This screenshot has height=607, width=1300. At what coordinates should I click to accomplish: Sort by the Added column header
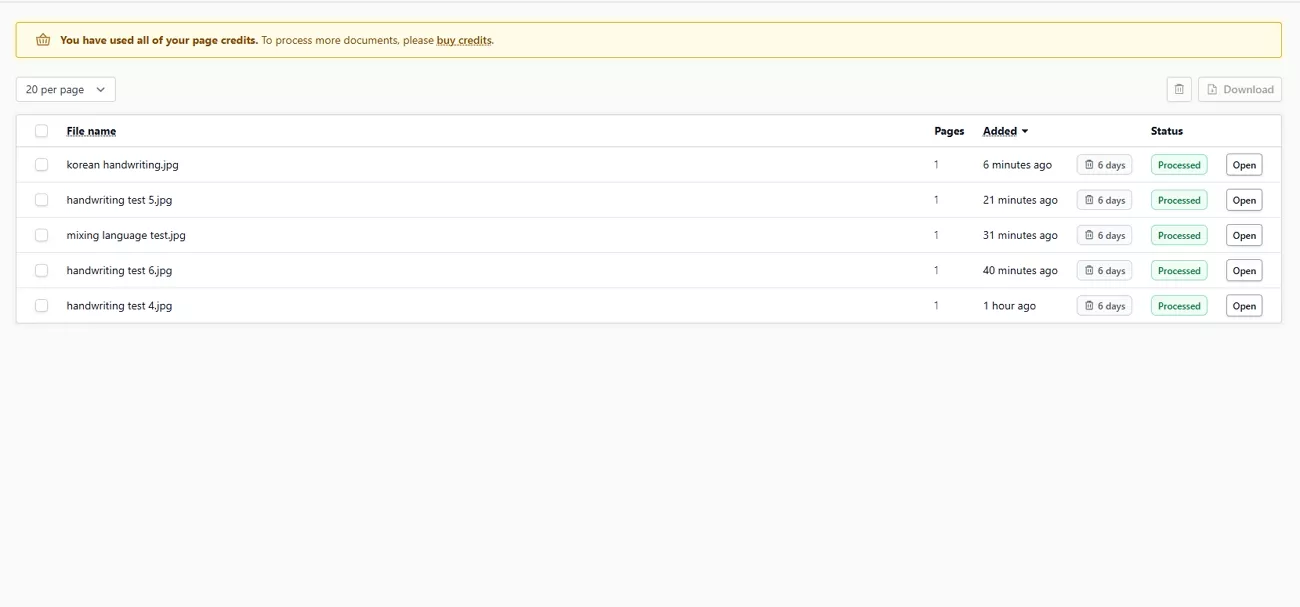[x=1005, y=131]
